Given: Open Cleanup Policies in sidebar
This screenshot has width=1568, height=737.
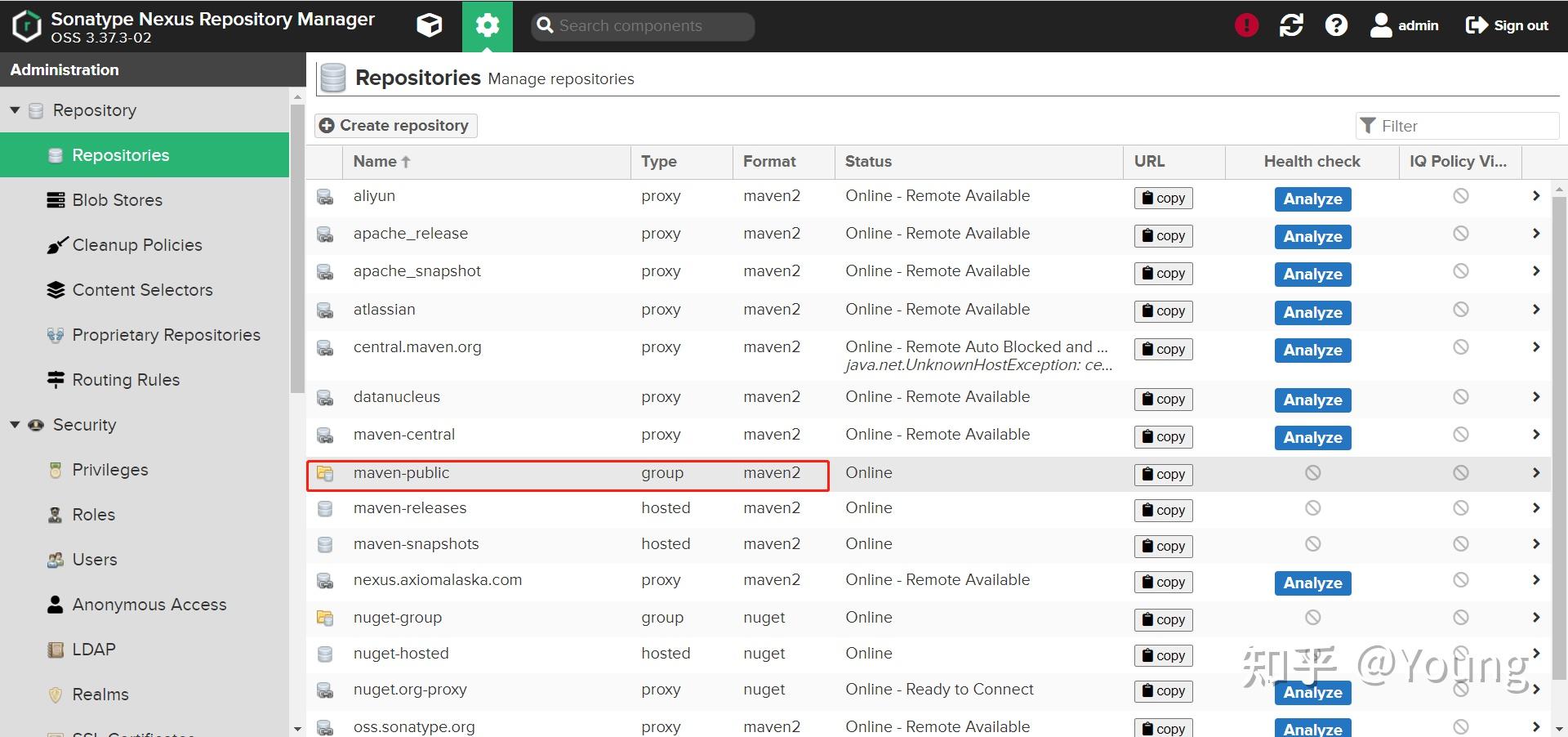Looking at the screenshot, I should click(136, 245).
